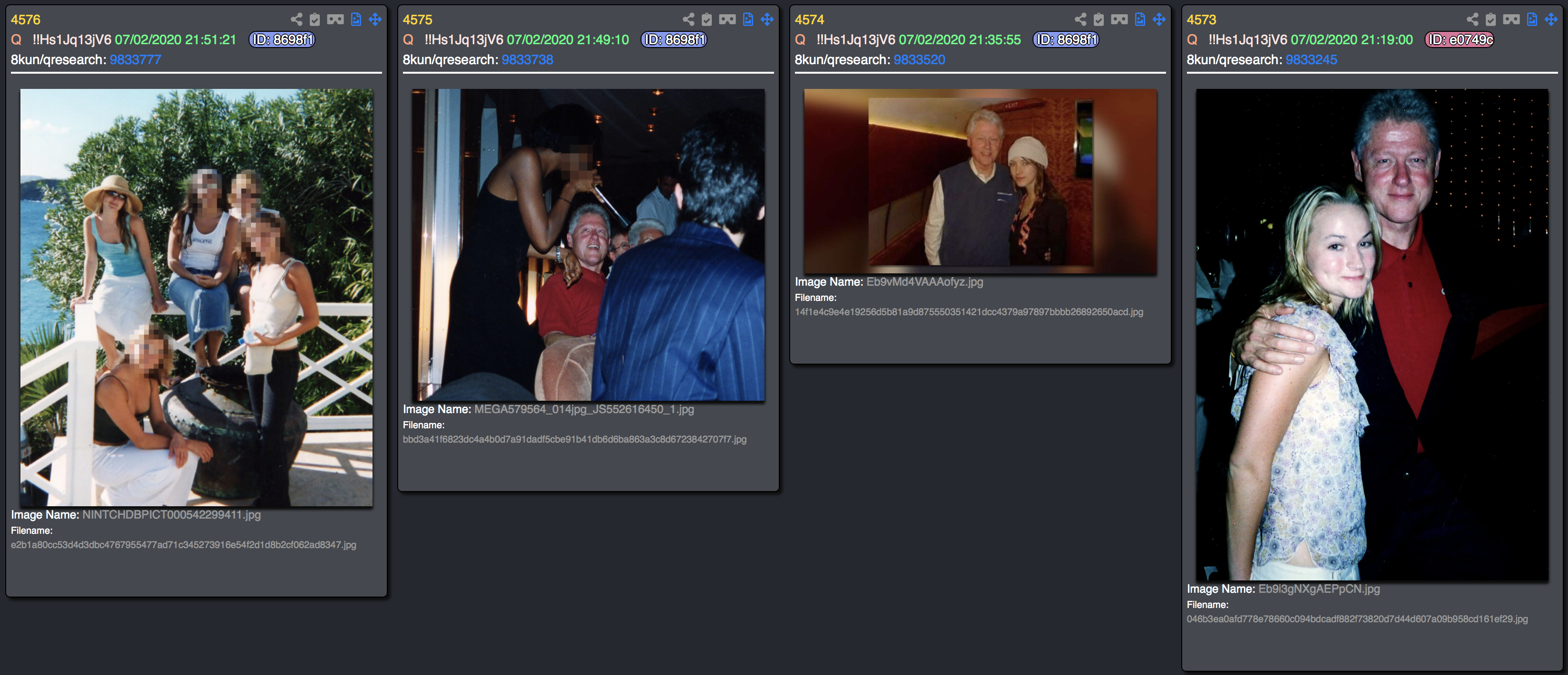Click image name MEGA579564_014jpg_JS552616450_1.jpg
Screen dimensions: 1568x675
tap(584, 409)
